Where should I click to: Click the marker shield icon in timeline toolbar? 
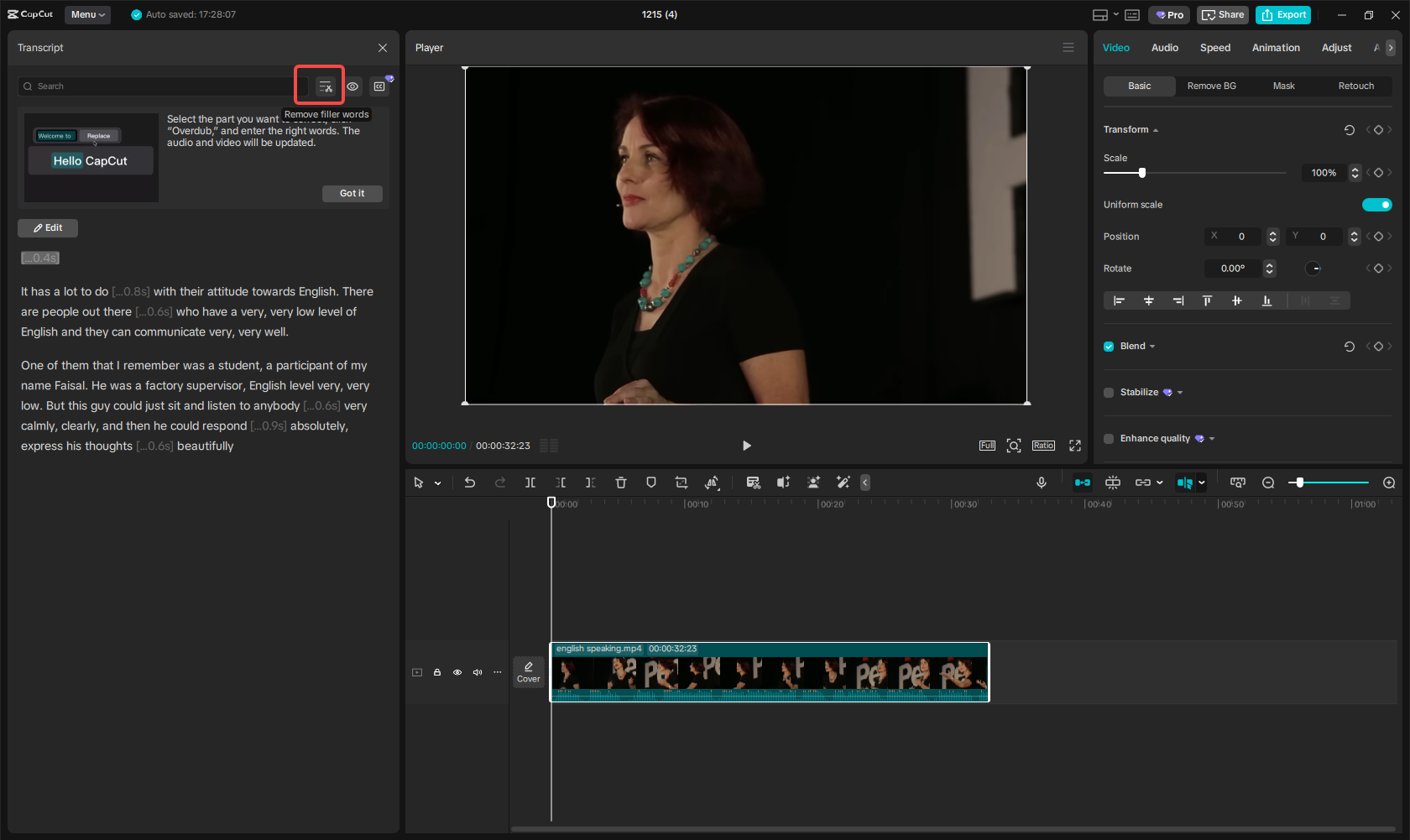point(651,483)
